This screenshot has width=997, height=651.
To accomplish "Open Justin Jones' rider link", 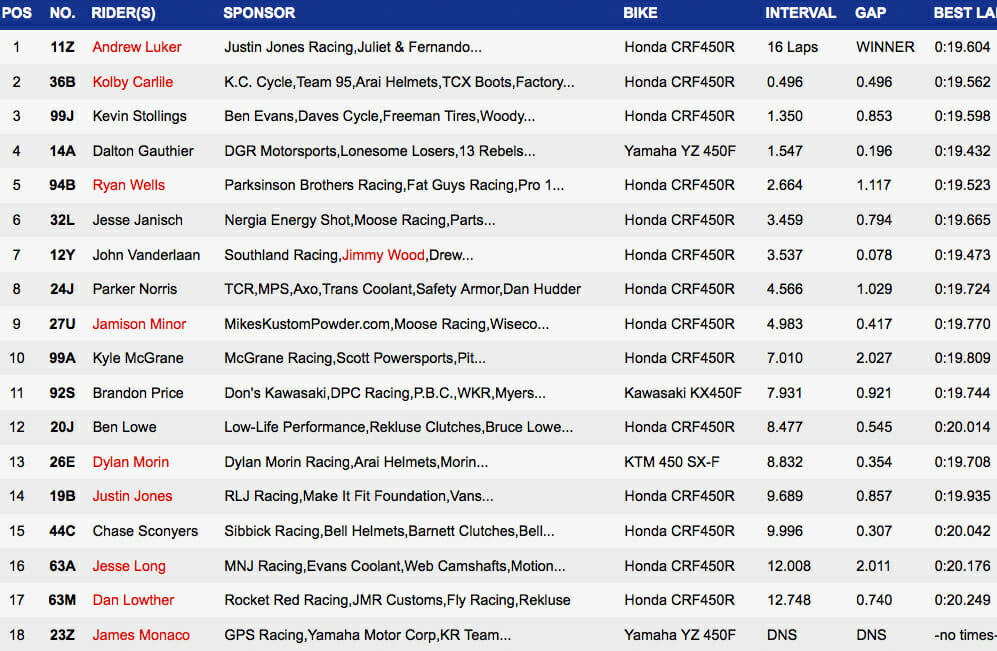I will pos(131,496).
